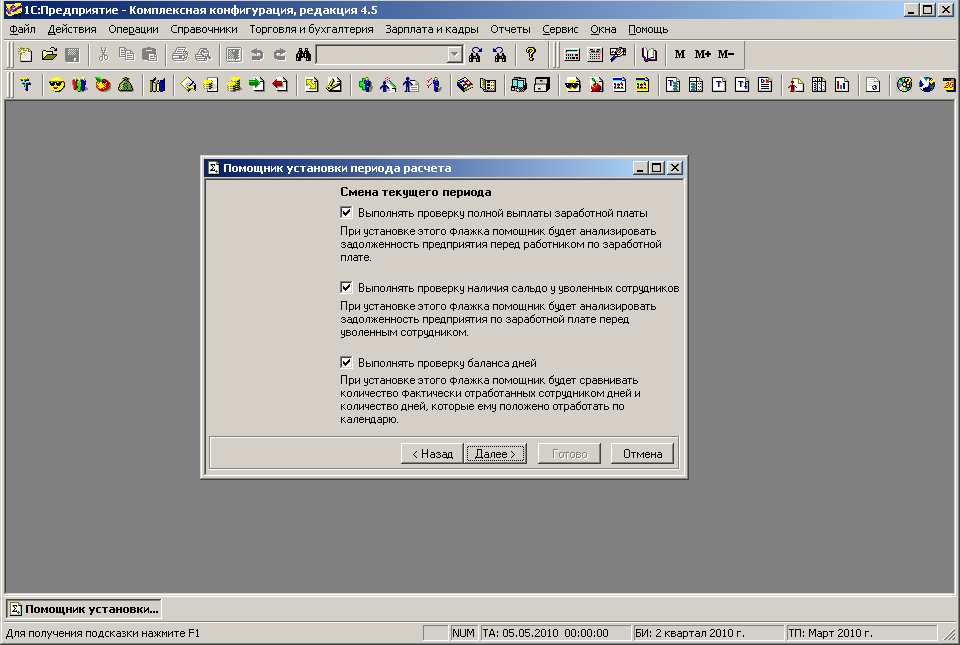Click the M- memory subtract button

tap(726, 54)
